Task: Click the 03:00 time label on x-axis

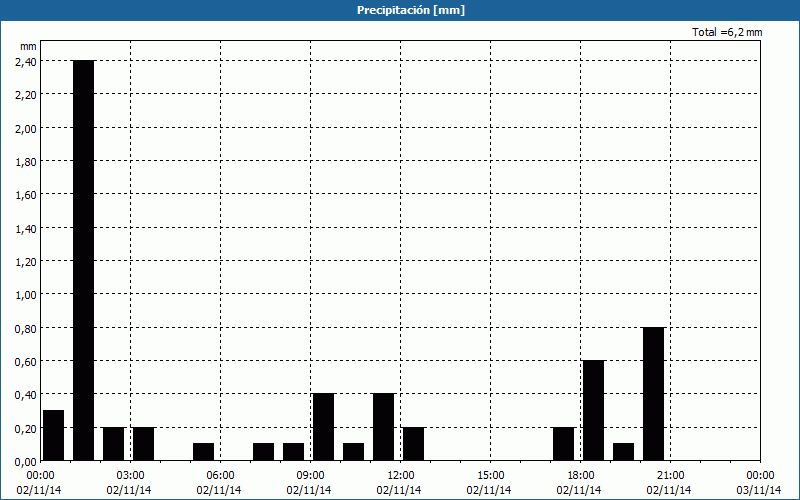Action: [x=131, y=476]
